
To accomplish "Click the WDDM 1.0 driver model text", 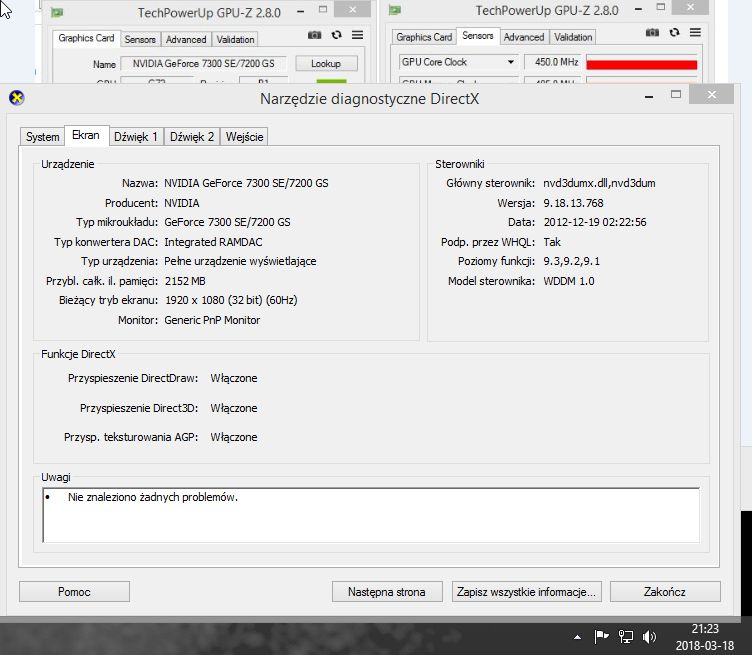I will click(569, 281).
